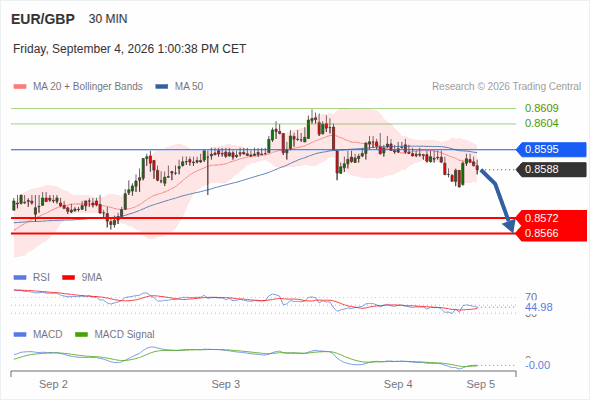Screen dimensions: 590x400
Task: Click the MACD Signal legend label
Action: [x=125, y=335]
